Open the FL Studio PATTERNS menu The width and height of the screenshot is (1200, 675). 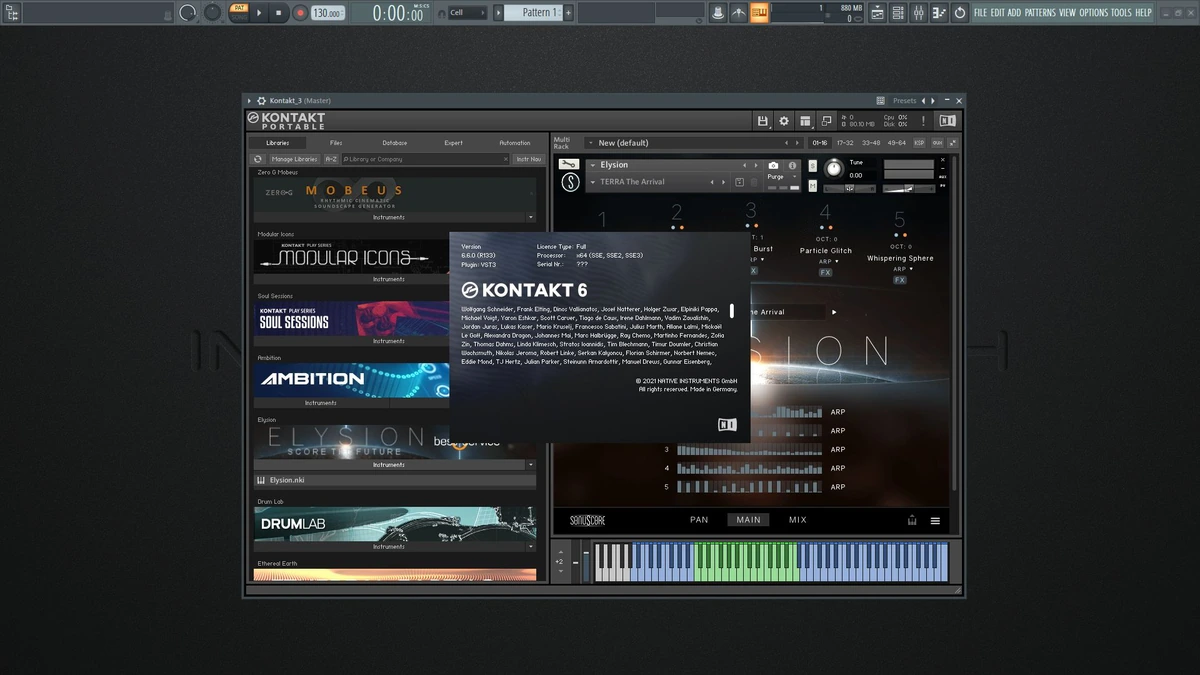(1040, 13)
